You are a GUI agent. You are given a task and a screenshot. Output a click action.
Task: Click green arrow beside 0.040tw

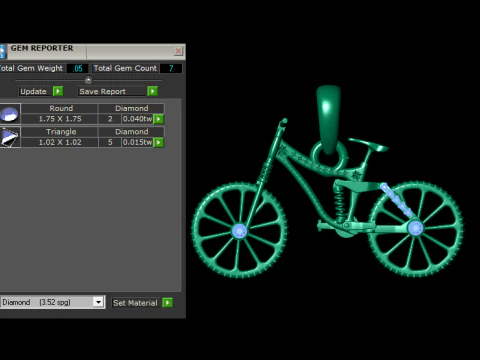(x=159, y=119)
